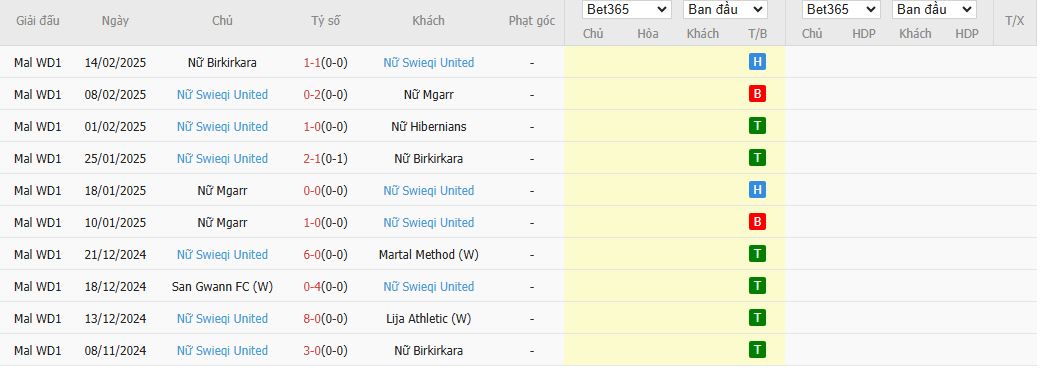Click the blue H badge for 14/02/2025 match
Screen dimensions: 1042x373
[757, 62]
